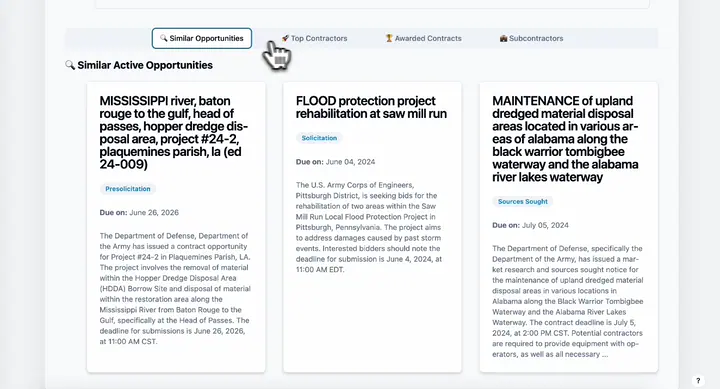Click the magnifier icon in Similar Opportunities tab
Image resolution: width=720 pixels, height=389 pixels.
tap(163, 38)
